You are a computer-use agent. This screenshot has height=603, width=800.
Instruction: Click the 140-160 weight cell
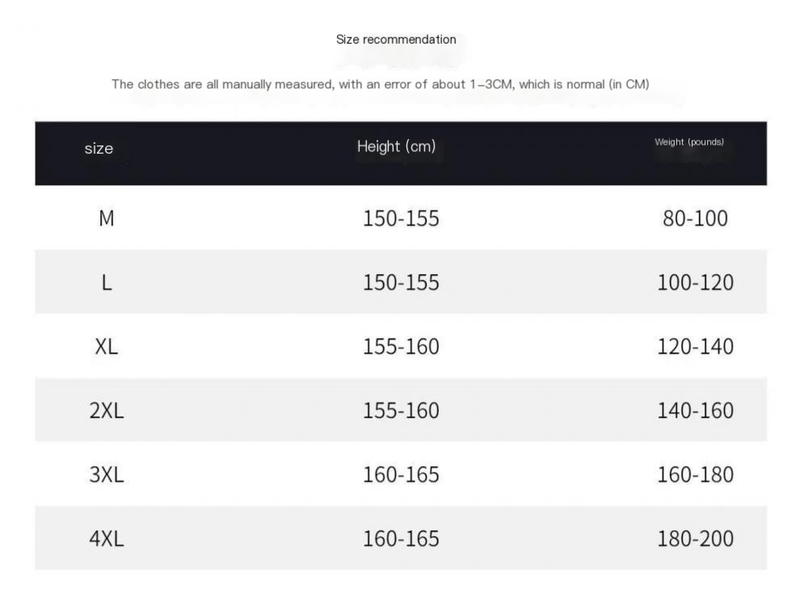[695, 411]
